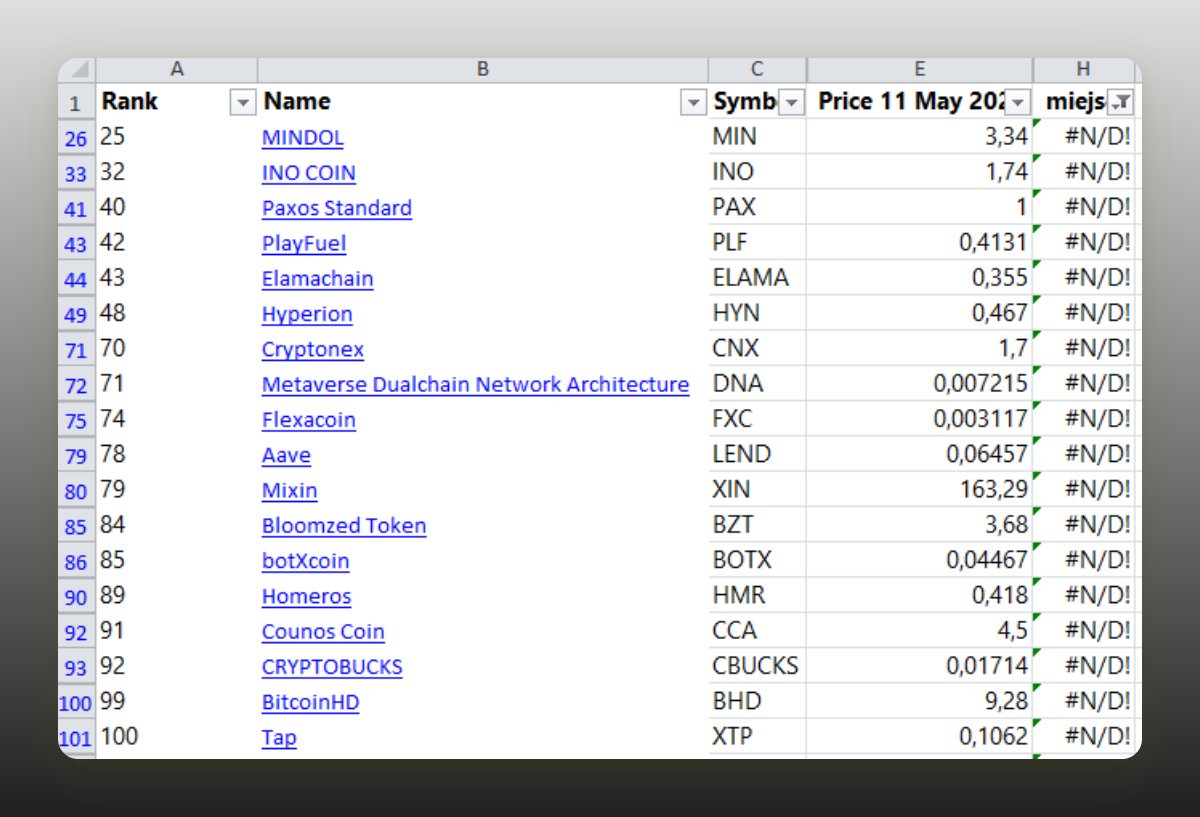Select rank cell 25
This screenshot has width=1200, height=817.
click(177, 138)
